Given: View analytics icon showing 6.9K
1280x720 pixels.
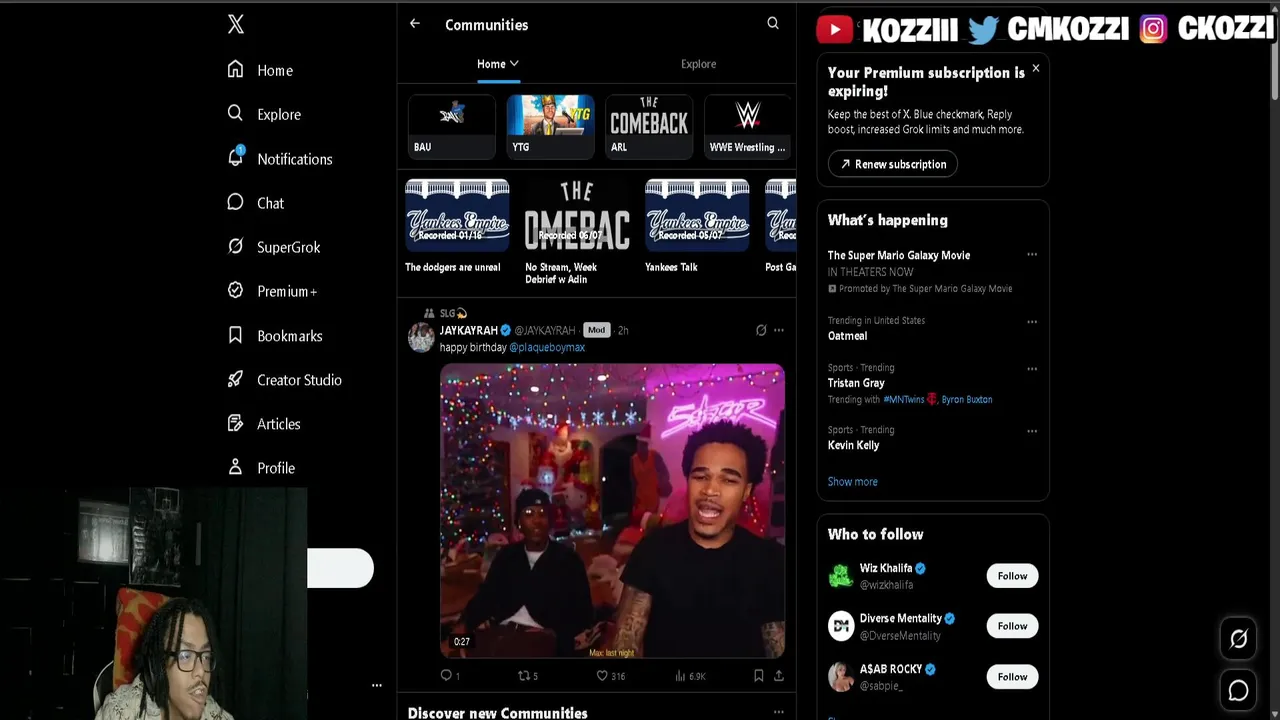Looking at the screenshot, I should coord(690,676).
